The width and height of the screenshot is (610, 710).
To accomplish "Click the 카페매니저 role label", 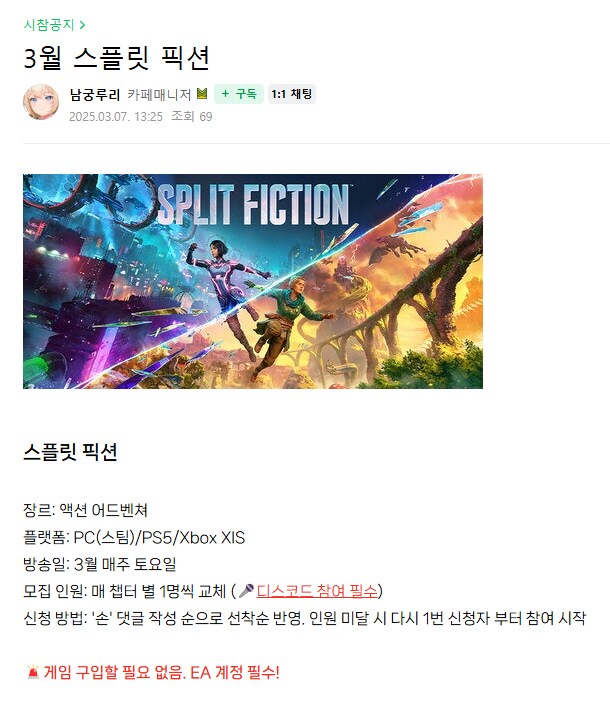I will click(159, 95).
